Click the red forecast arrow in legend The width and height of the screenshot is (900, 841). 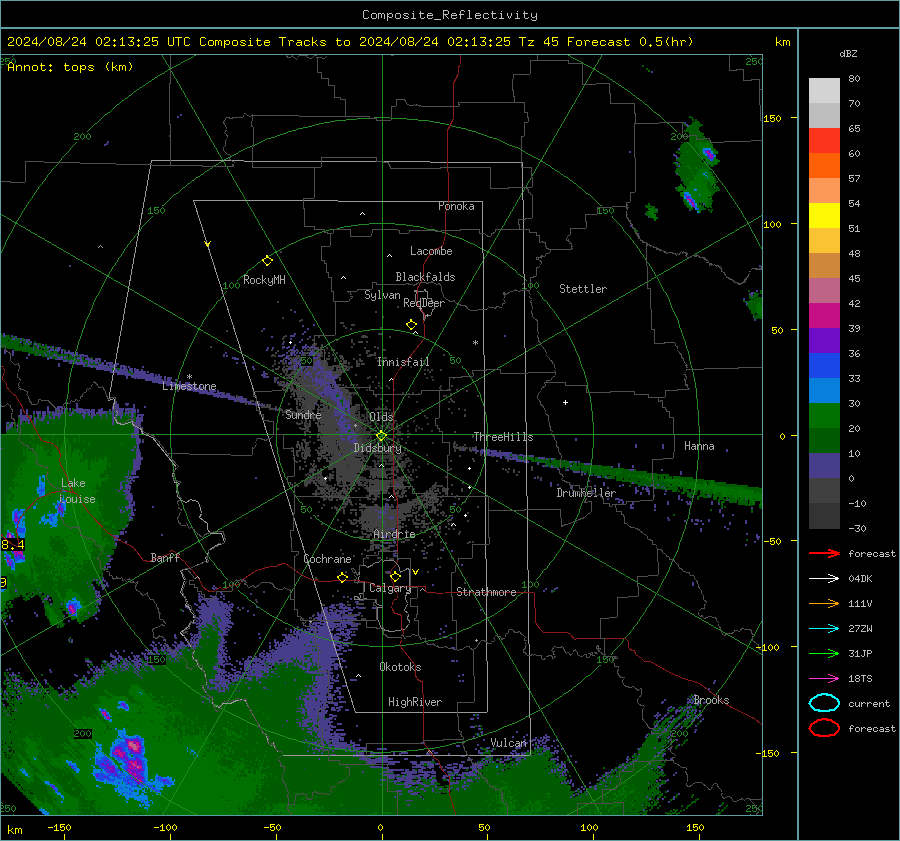coord(824,553)
